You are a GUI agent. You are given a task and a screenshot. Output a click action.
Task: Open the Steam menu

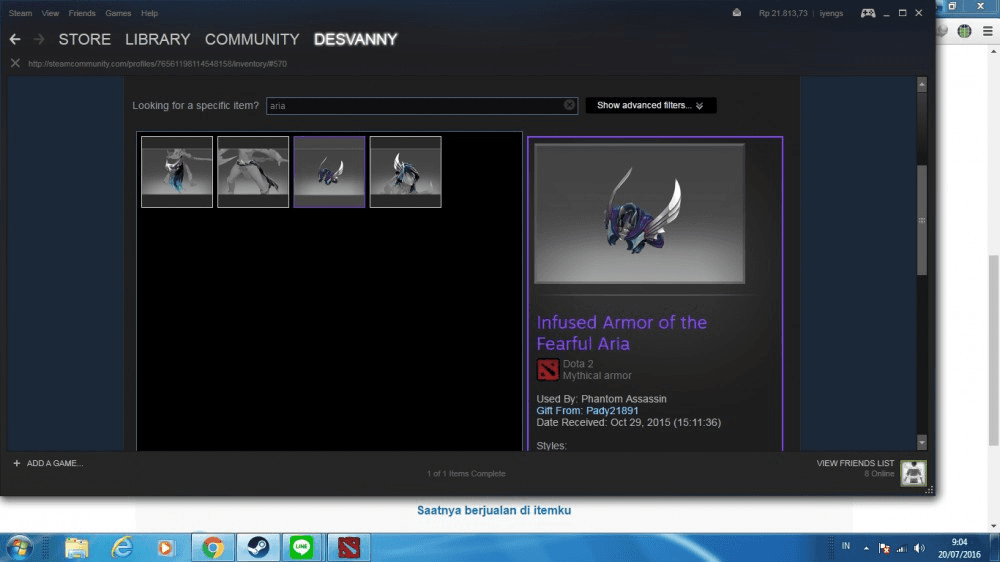(20, 13)
